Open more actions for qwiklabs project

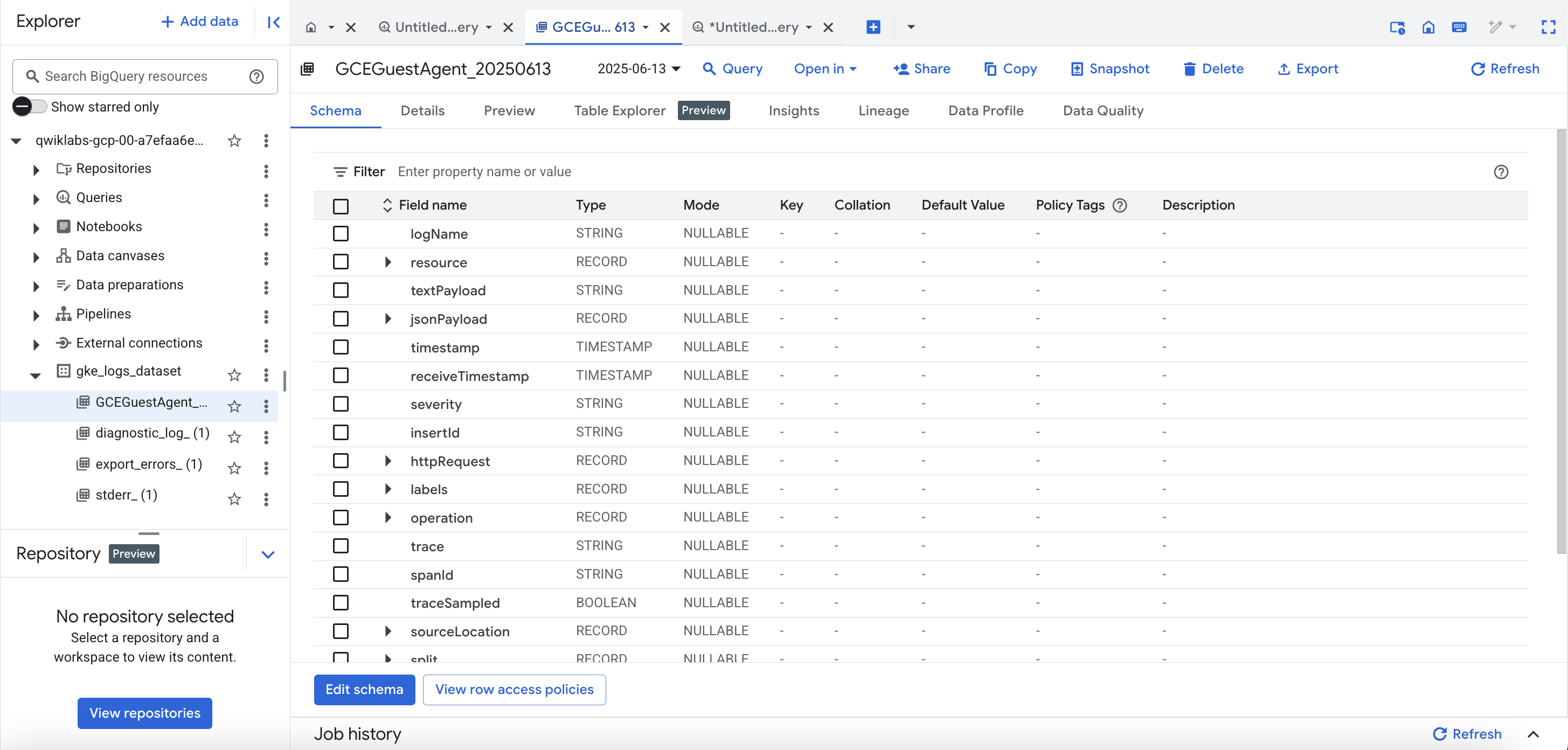click(x=266, y=141)
